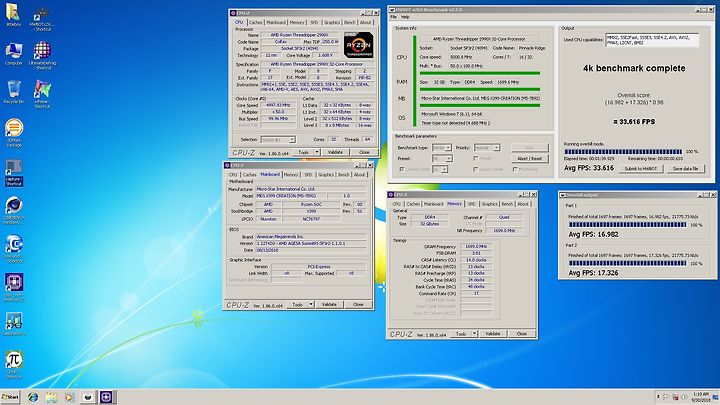Open the File menu in HWBOT x265
The image size is (720, 405).
(x=394, y=17)
